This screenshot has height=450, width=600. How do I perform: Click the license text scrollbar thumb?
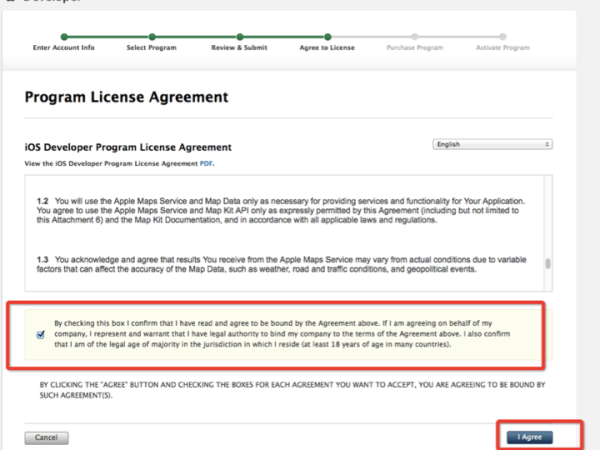click(x=548, y=264)
